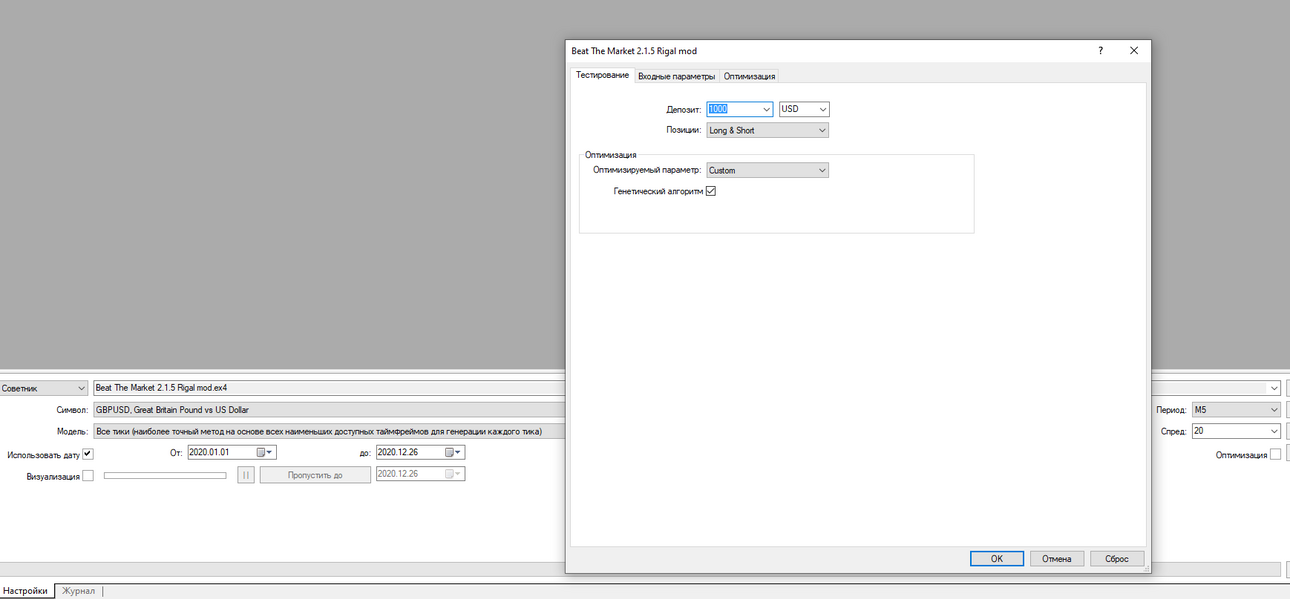Click the Пропустить до button
Screen dimensions: 1290x599
point(315,475)
